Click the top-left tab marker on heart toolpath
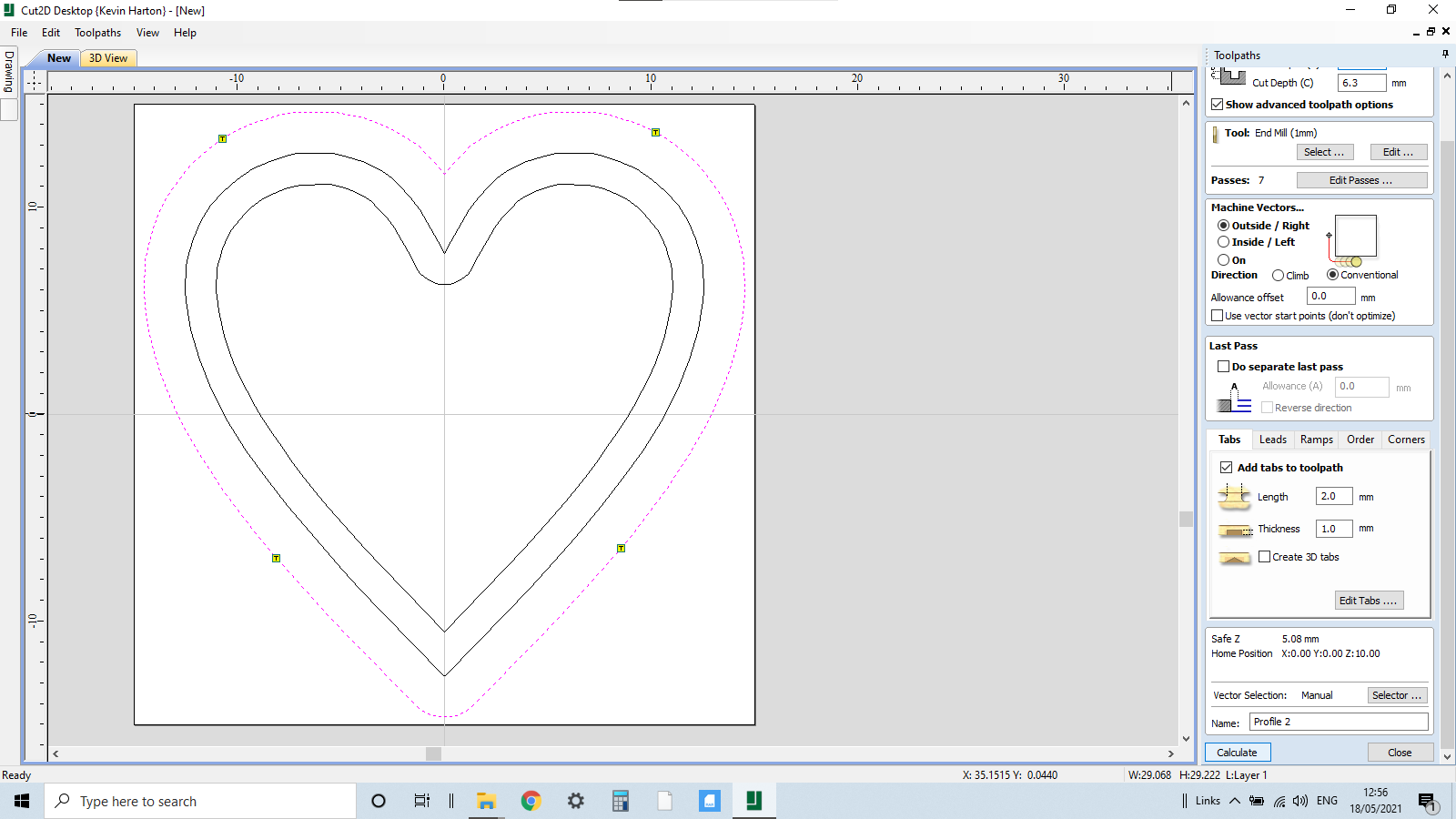Viewport: 1456px width, 819px height. pyautogui.click(x=222, y=139)
